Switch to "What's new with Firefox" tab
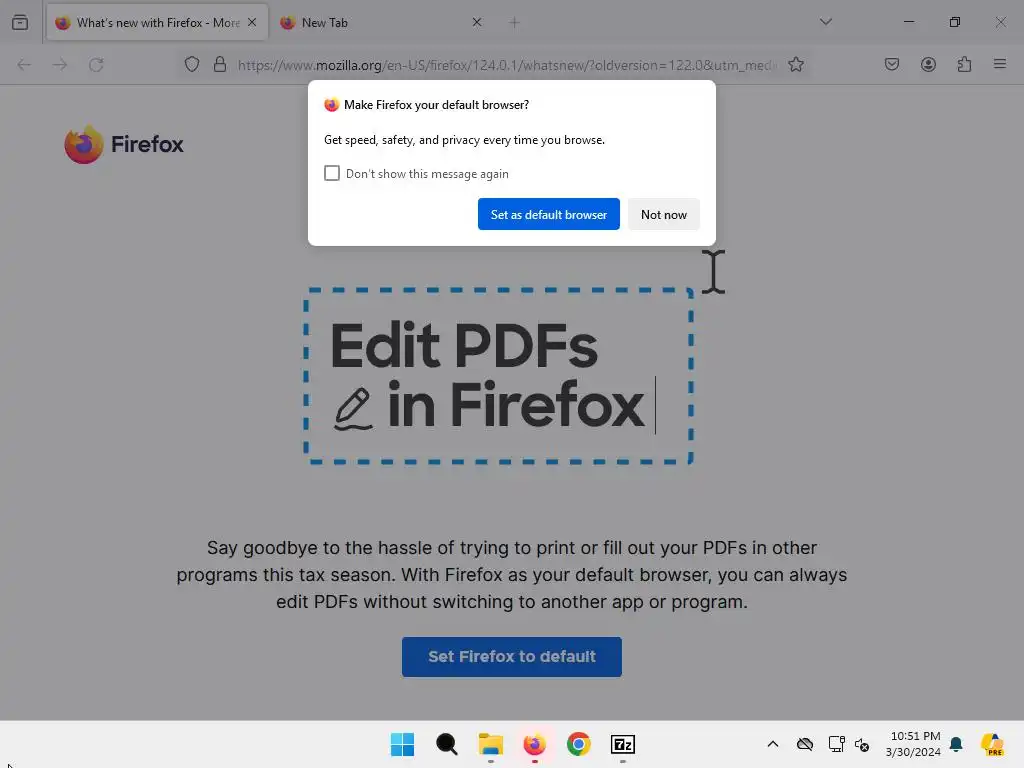This screenshot has height=768, width=1024. [x=157, y=23]
